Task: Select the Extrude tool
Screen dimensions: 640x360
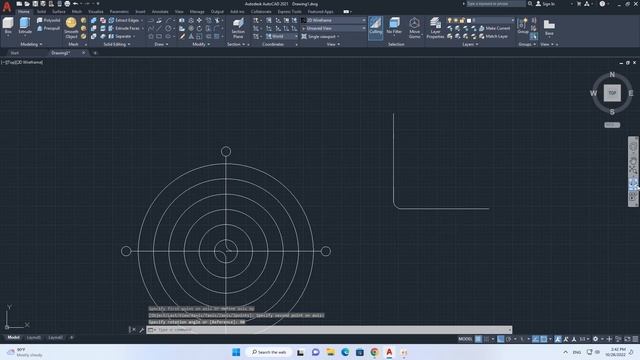Action: (x=25, y=26)
